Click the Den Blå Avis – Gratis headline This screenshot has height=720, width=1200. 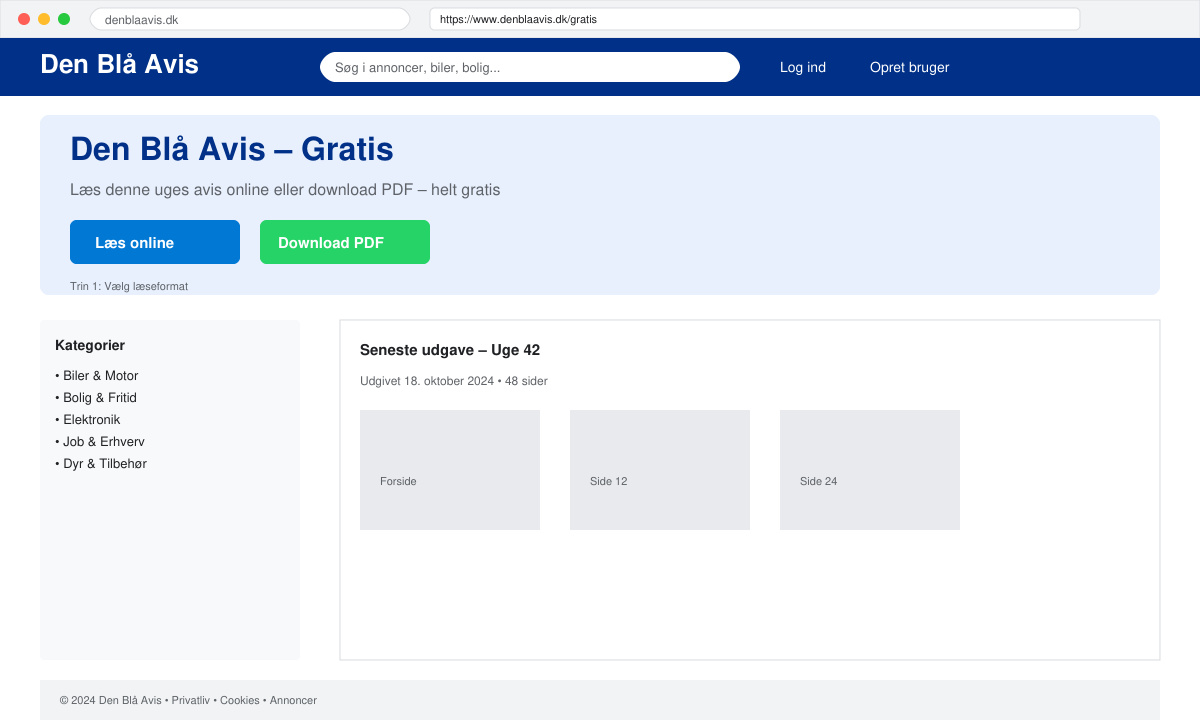(232, 149)
